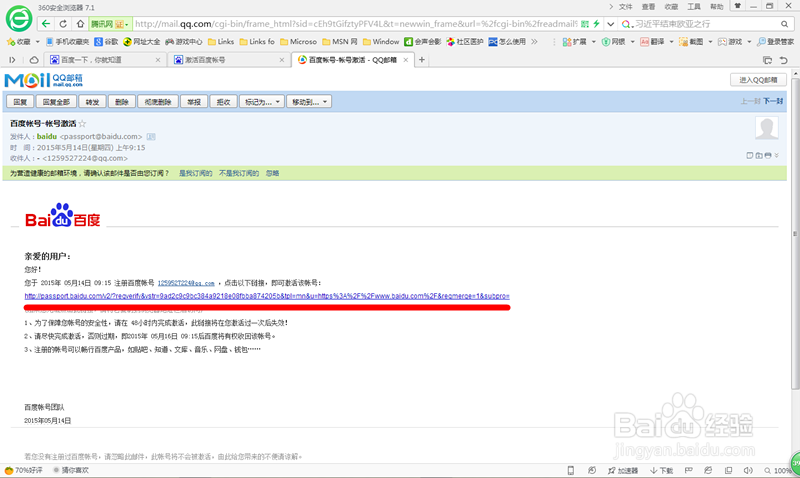Show more bookmarks with the » chevron
The image size is (800, 478).
coord(534,41)
